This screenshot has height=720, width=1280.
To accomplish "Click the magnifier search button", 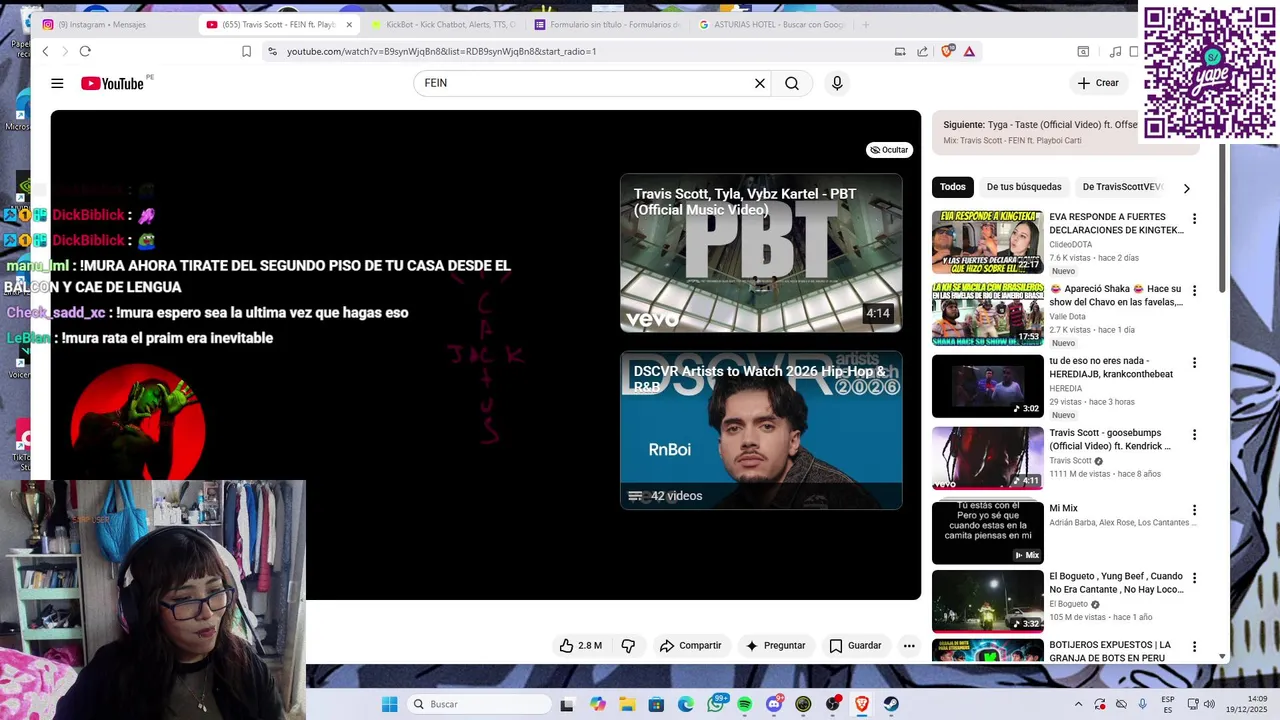I will 792,84.
